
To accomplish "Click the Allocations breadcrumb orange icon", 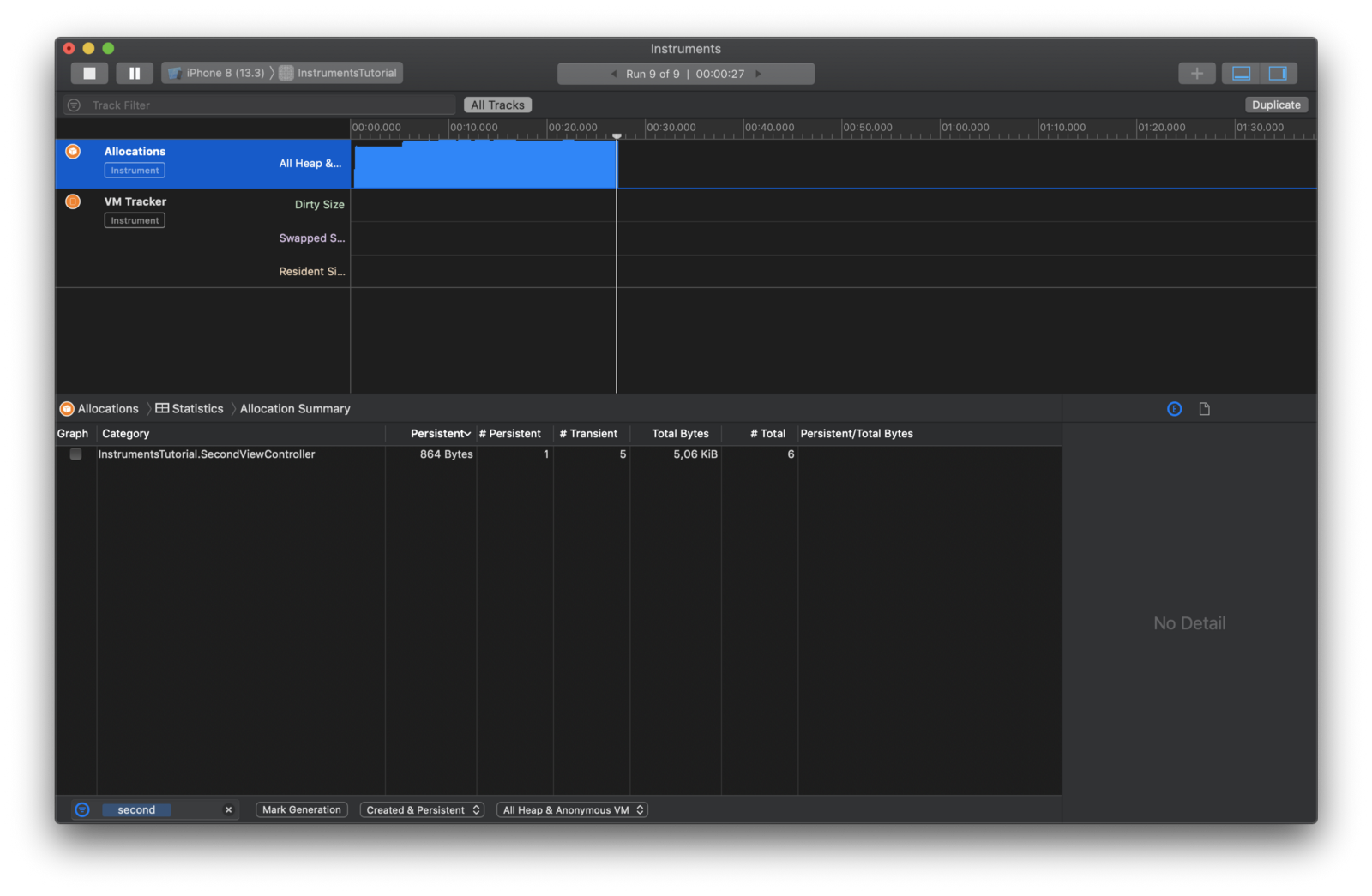I will coord(67,409).
